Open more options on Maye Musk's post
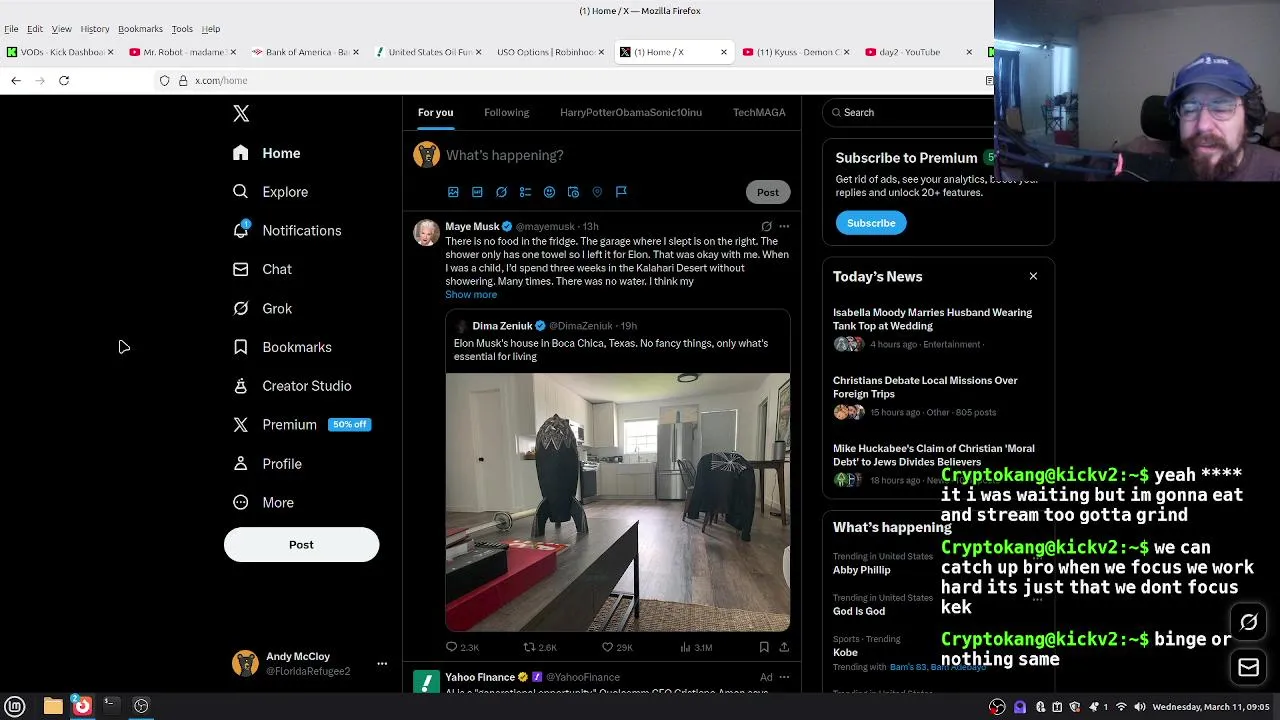The width and height of the screenshot is (1280, 720). click(x=784, y=227)
